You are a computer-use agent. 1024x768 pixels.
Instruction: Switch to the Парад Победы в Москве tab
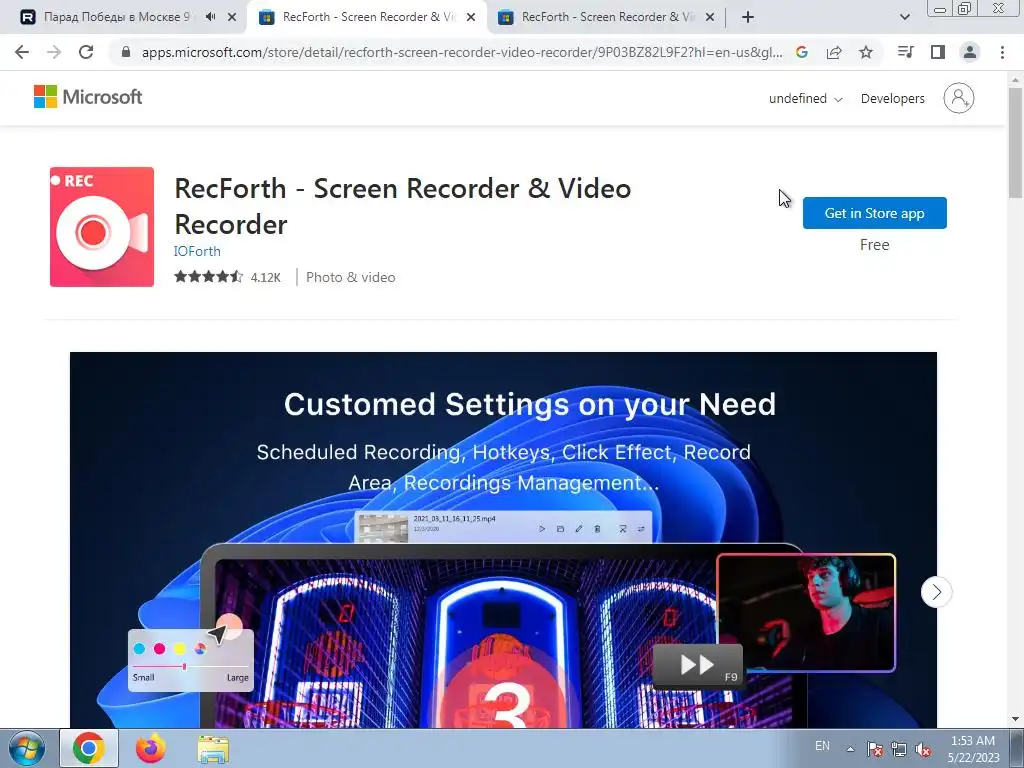click(x=116, y=17)
